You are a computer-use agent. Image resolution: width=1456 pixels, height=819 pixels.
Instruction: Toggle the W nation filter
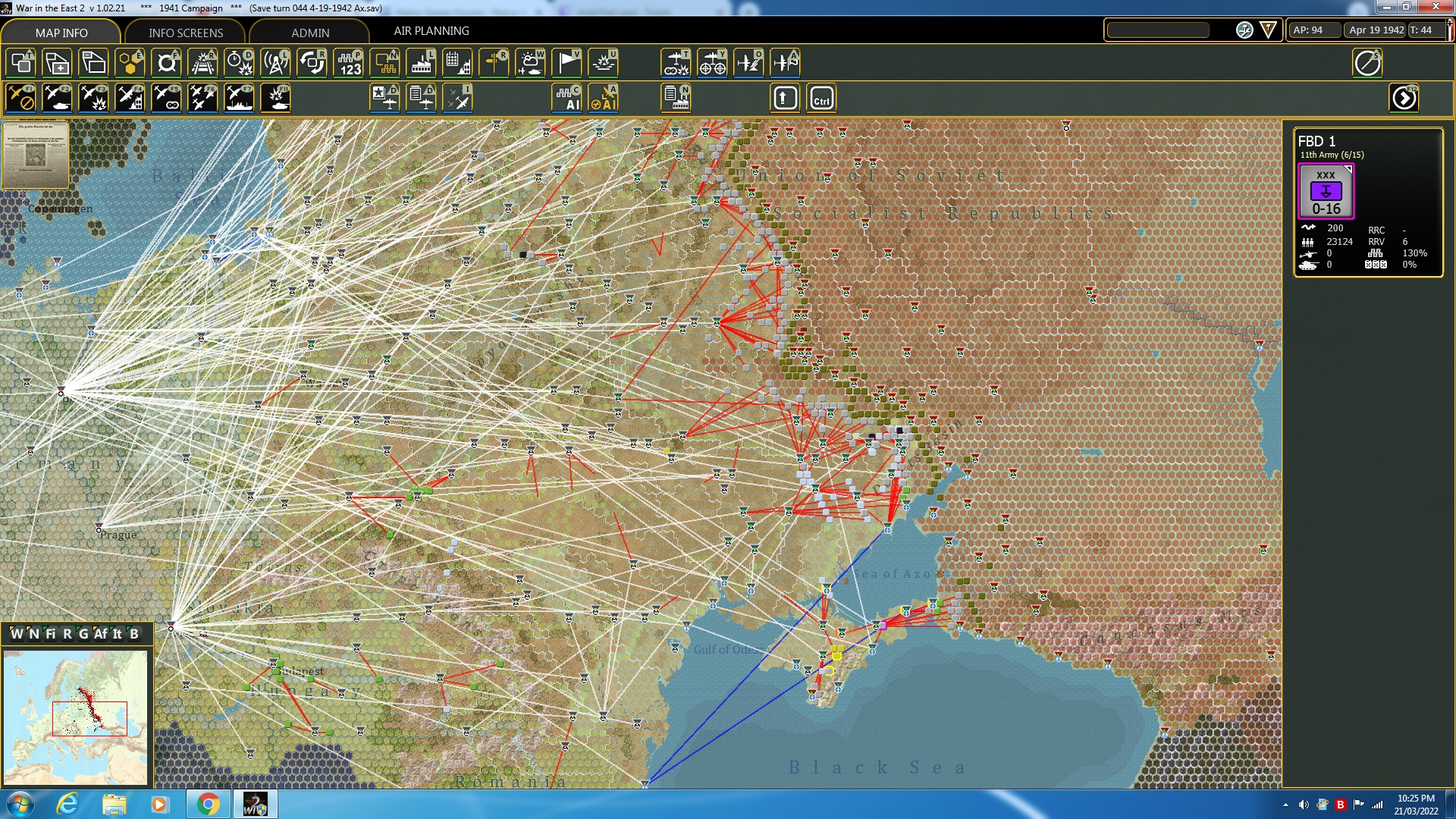(x=17, y=634)
